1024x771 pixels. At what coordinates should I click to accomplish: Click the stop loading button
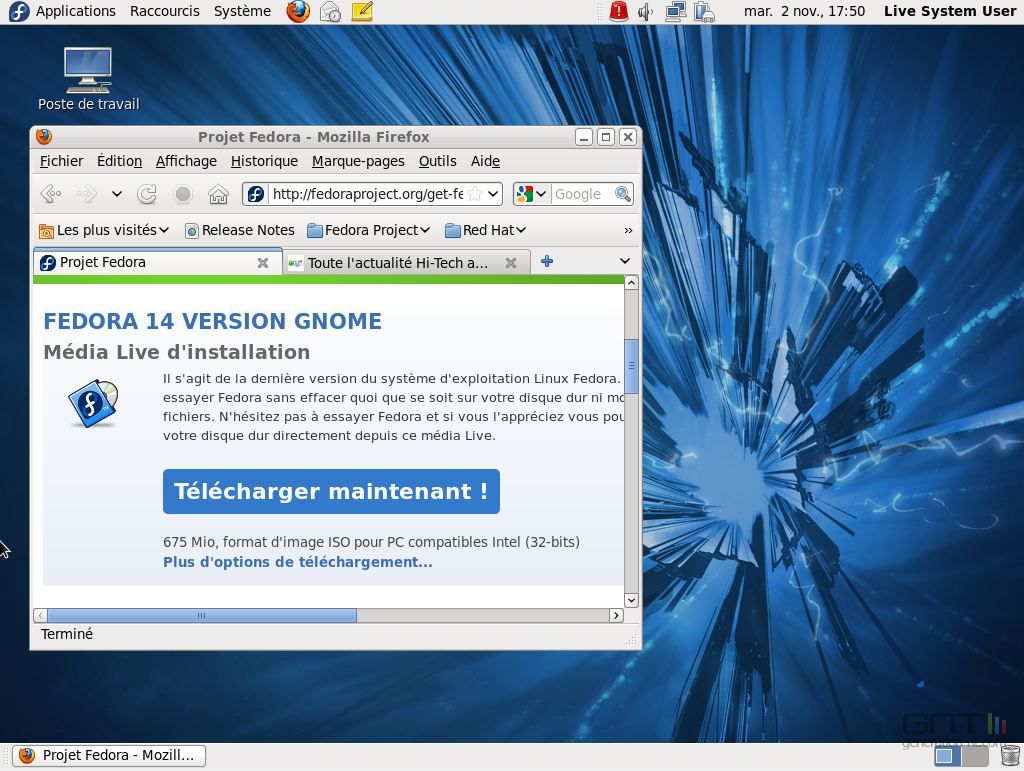click(183, 194)
